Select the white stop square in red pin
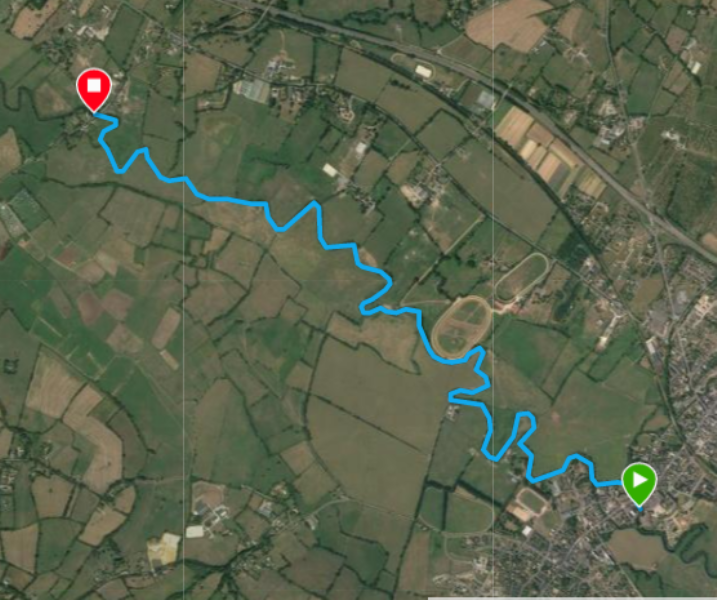The image size is (717, 600). click(94, 86)
